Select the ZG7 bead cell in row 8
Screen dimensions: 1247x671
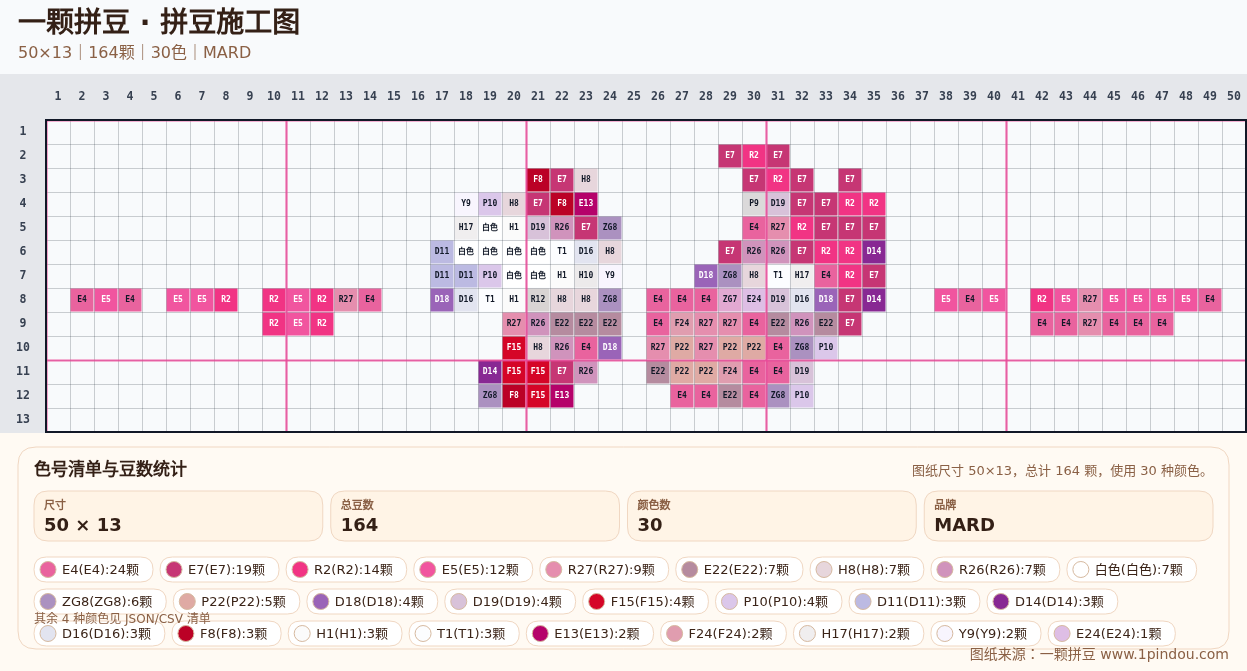(x=730, y=300)
